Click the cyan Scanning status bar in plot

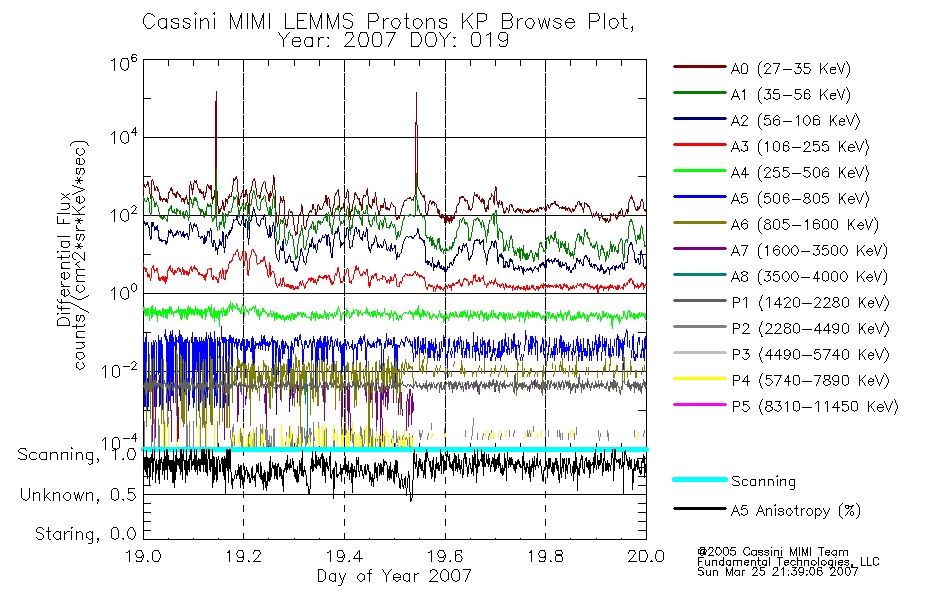(395, 449)
